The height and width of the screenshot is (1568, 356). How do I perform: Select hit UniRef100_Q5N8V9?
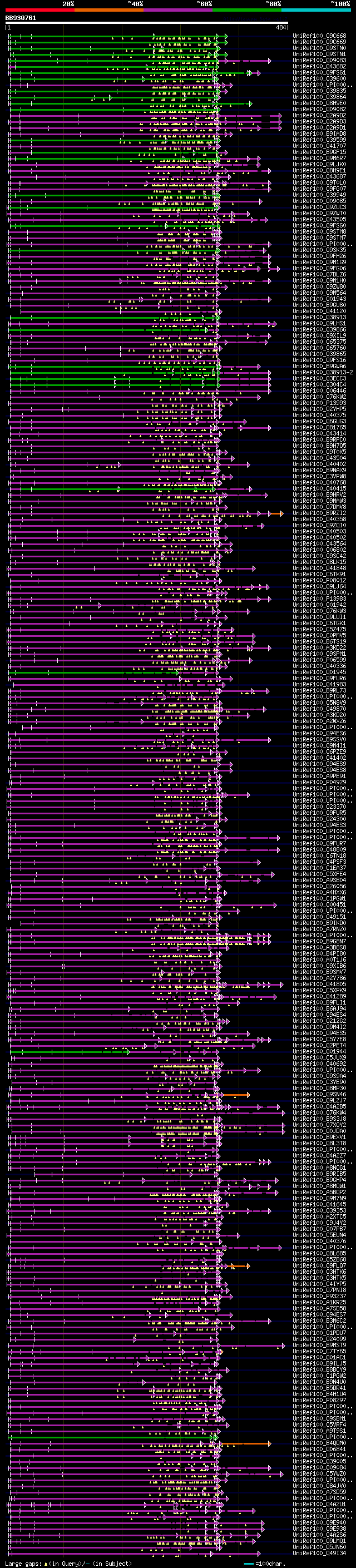(x=319, y=703)
